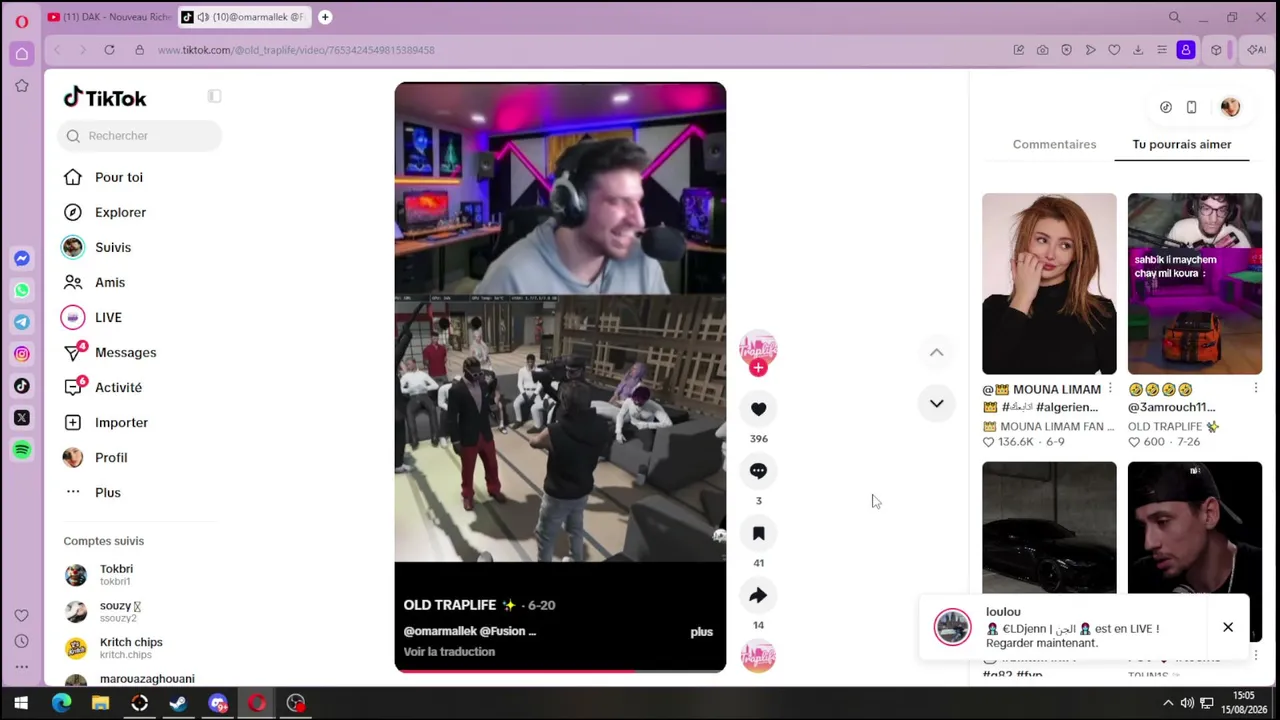
Task: Open Spotify in the Opera sidebar
Action: point(22,450)
